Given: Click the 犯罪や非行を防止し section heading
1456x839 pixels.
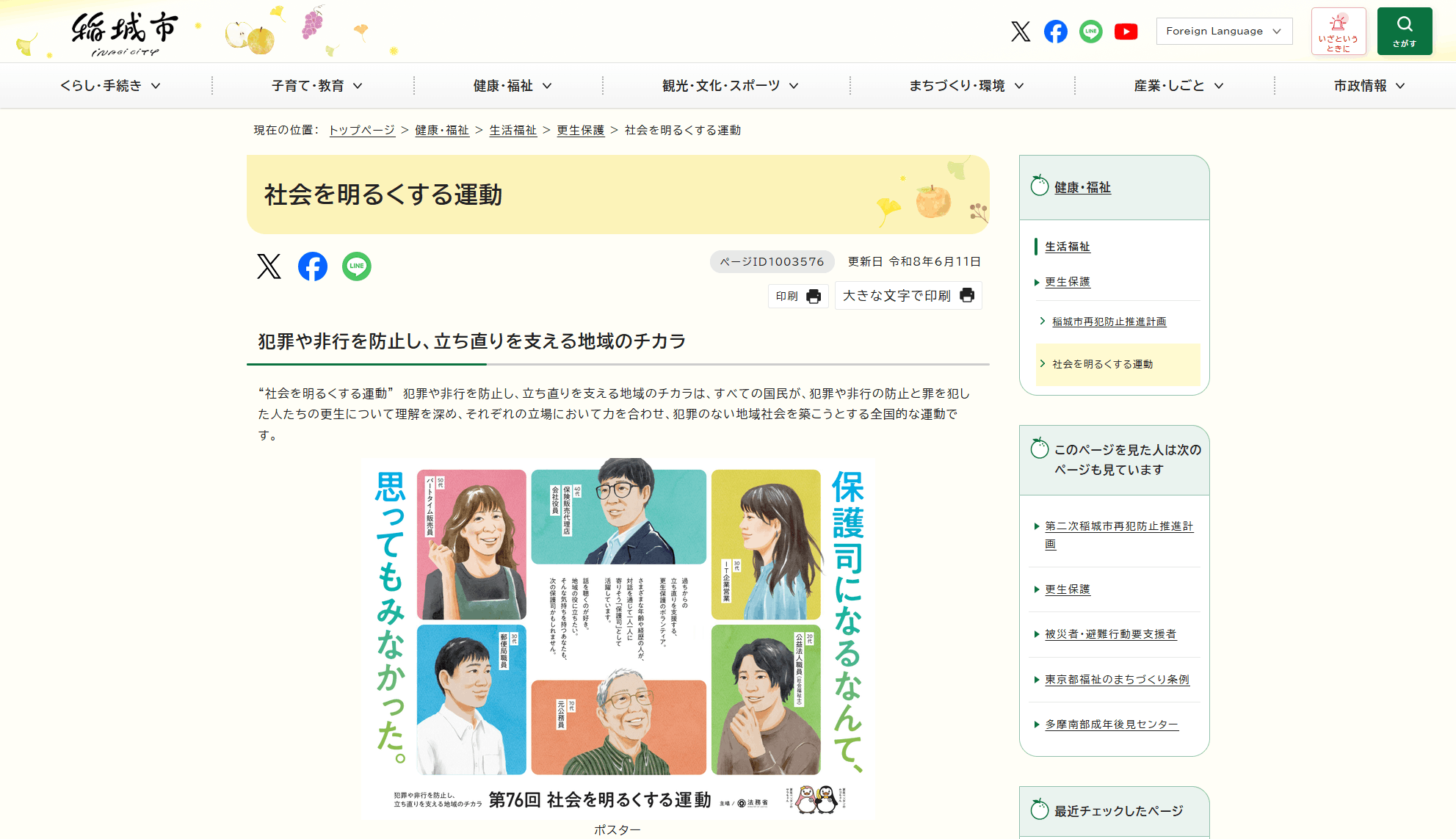Looking at the screenshot, I should point(472,341).
